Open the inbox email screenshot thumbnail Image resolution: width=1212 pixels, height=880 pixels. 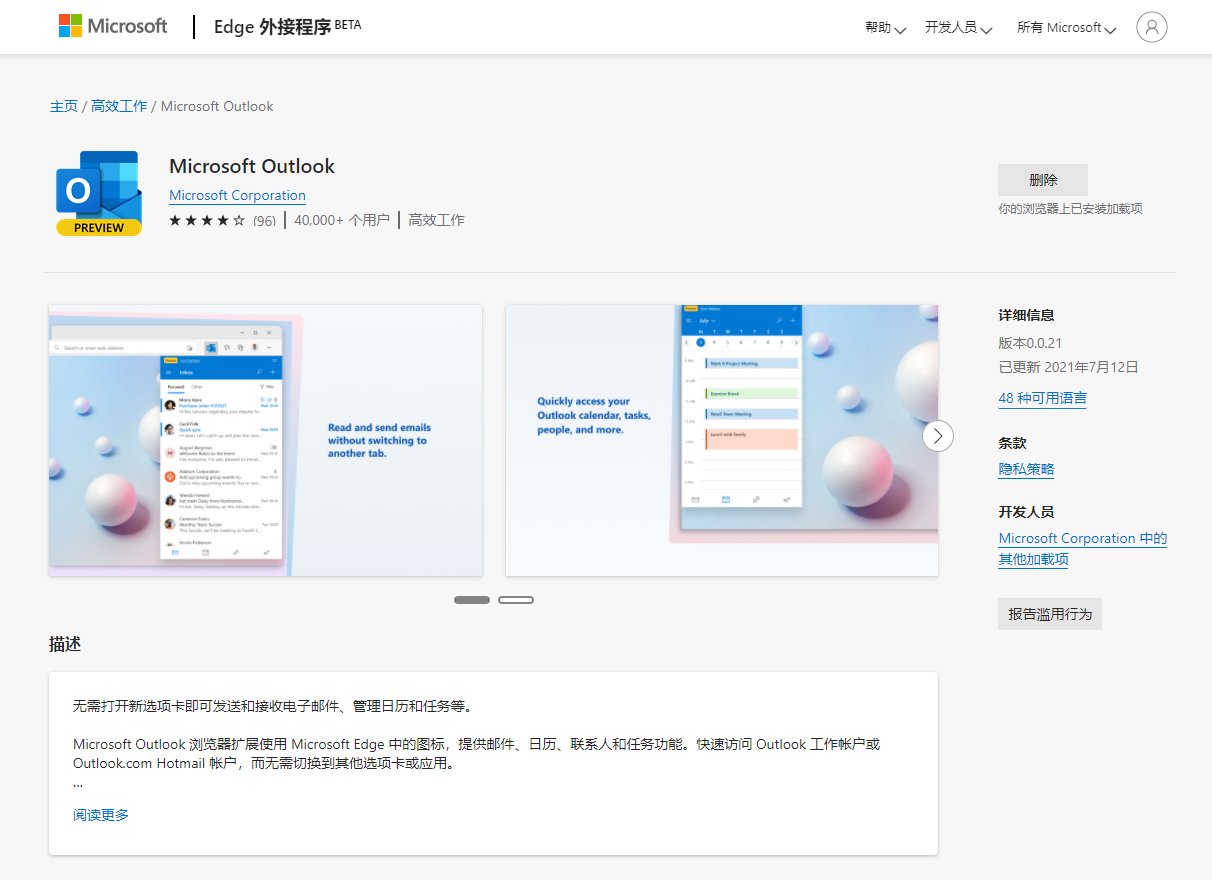(266, 440)
